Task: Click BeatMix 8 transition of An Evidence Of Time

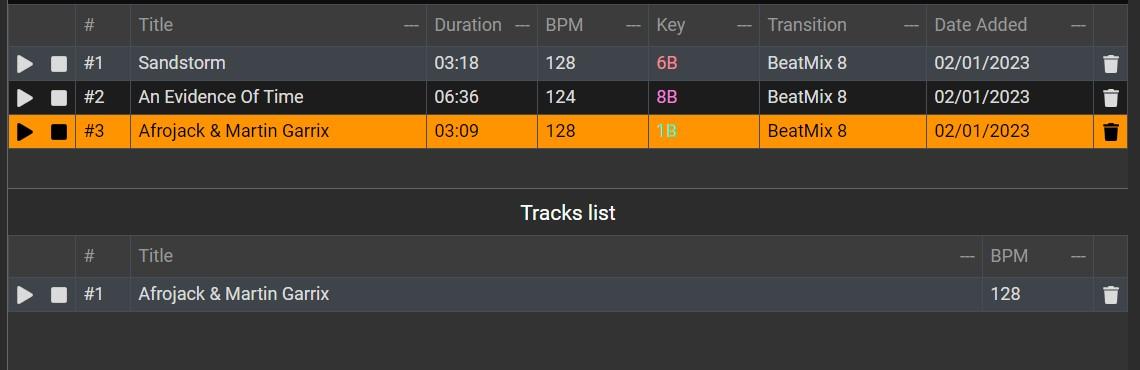Action: [x=807, y=97]
